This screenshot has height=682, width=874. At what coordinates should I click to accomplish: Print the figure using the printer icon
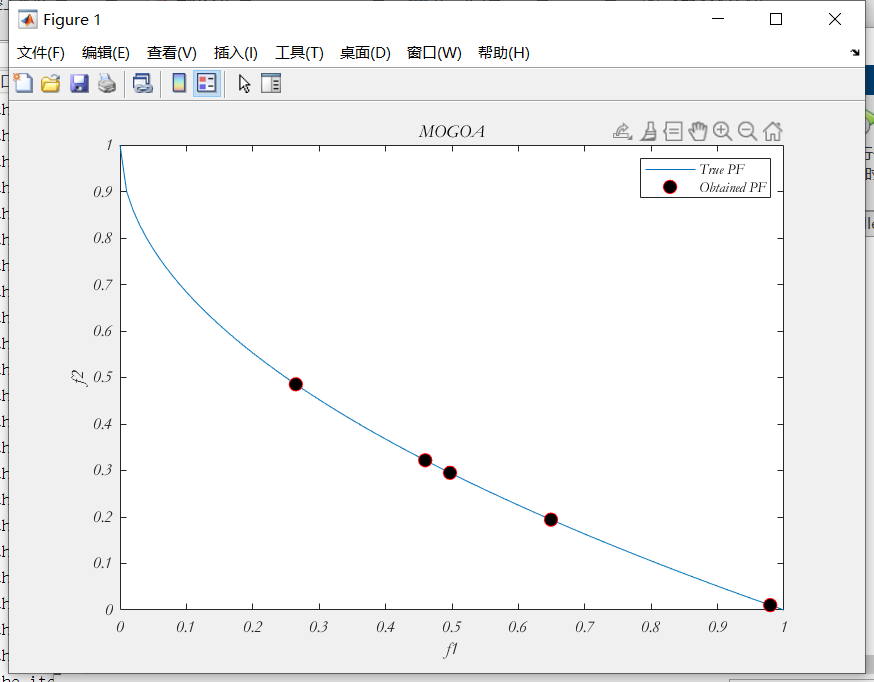pyautogui.click(x=107, y=84)
